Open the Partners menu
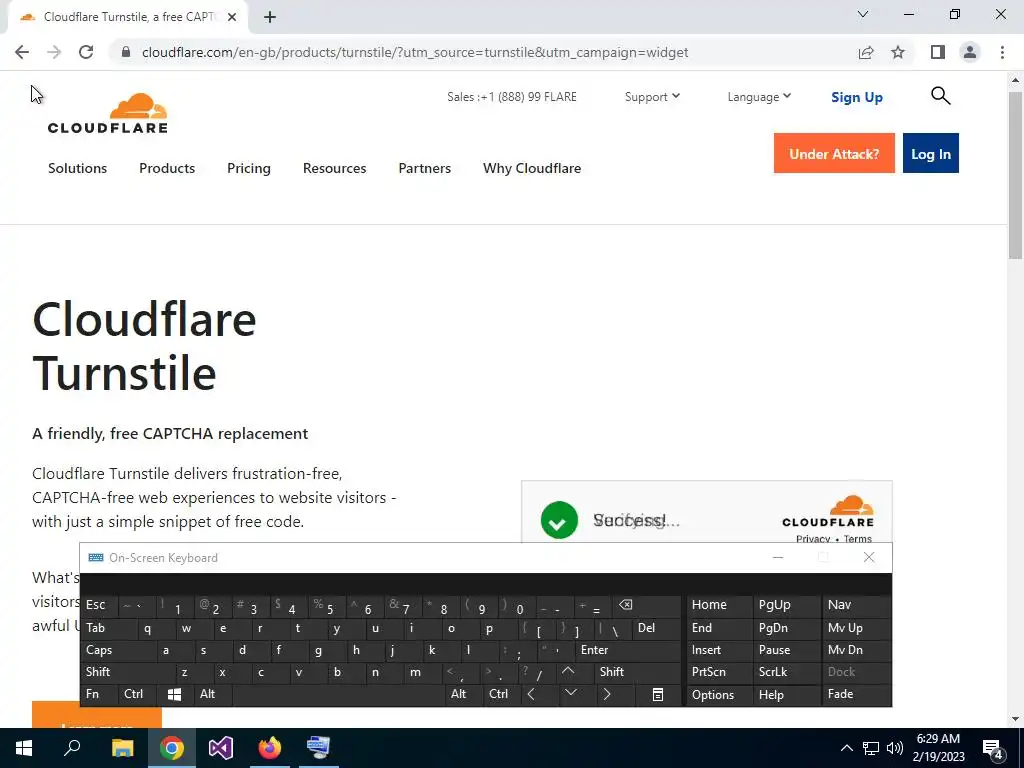Viewport: 1024px width, 768px height. tap(424, 168)
